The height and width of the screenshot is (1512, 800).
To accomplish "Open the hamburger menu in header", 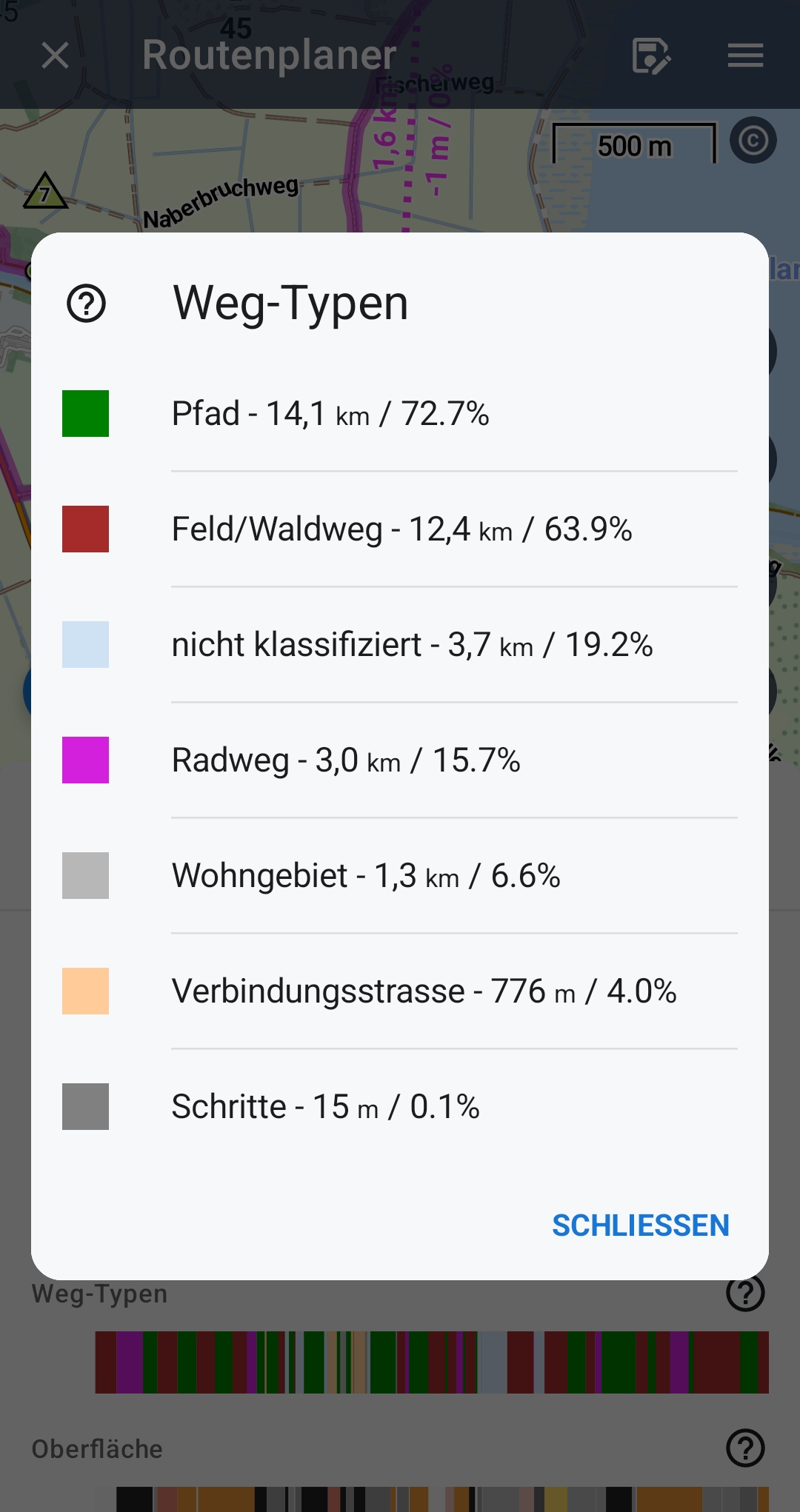I will [745, 56].
